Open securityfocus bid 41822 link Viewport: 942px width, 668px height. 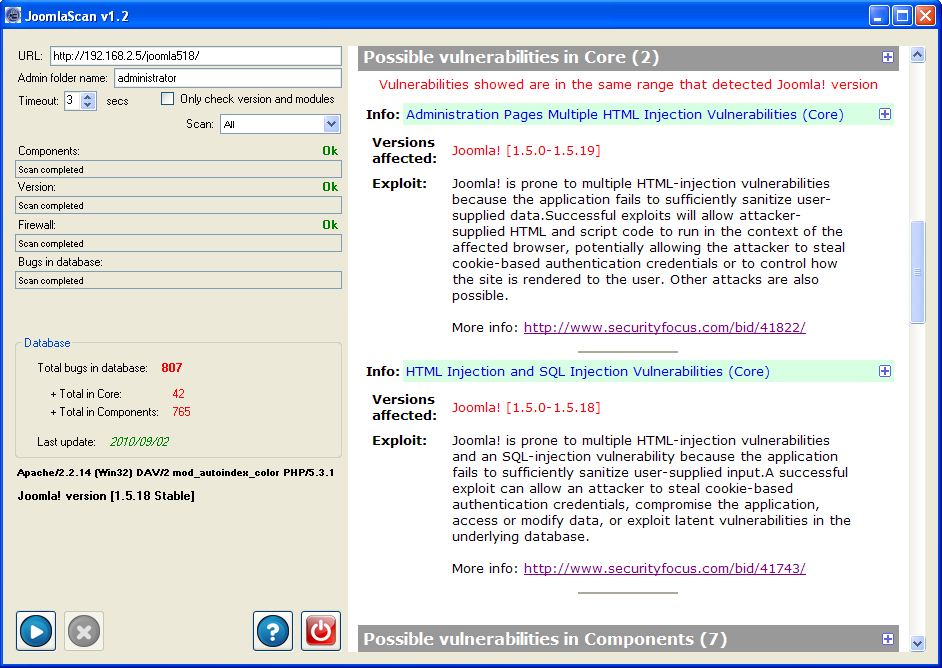click(664, 327)
